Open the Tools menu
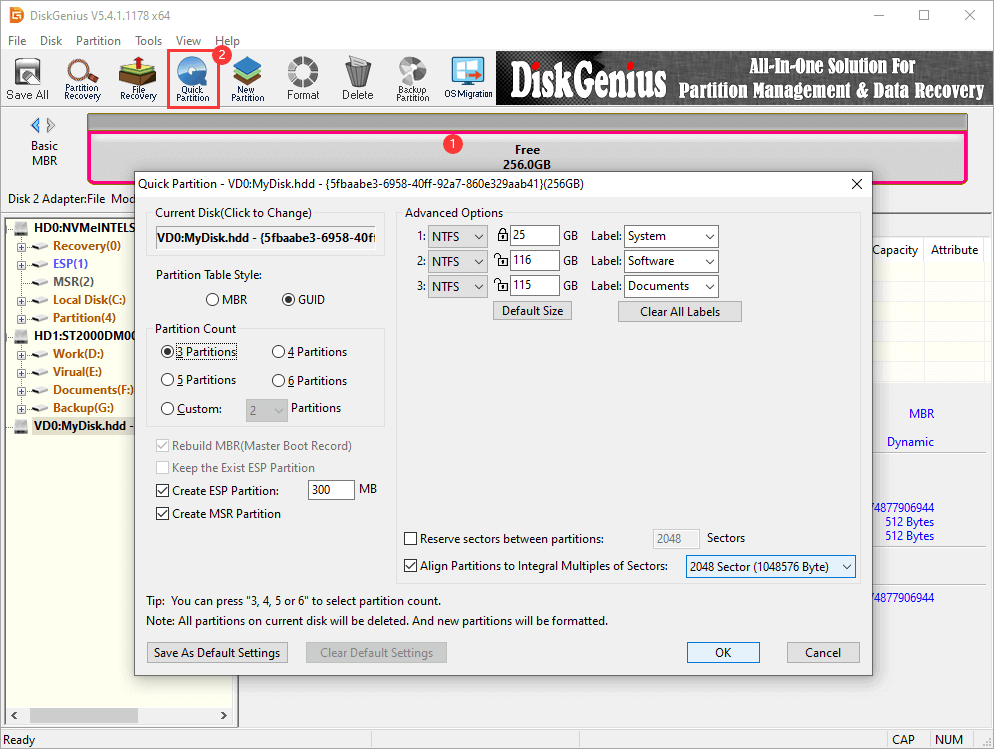Viewport: 994px width, 749px height. [x=149, y=41]
